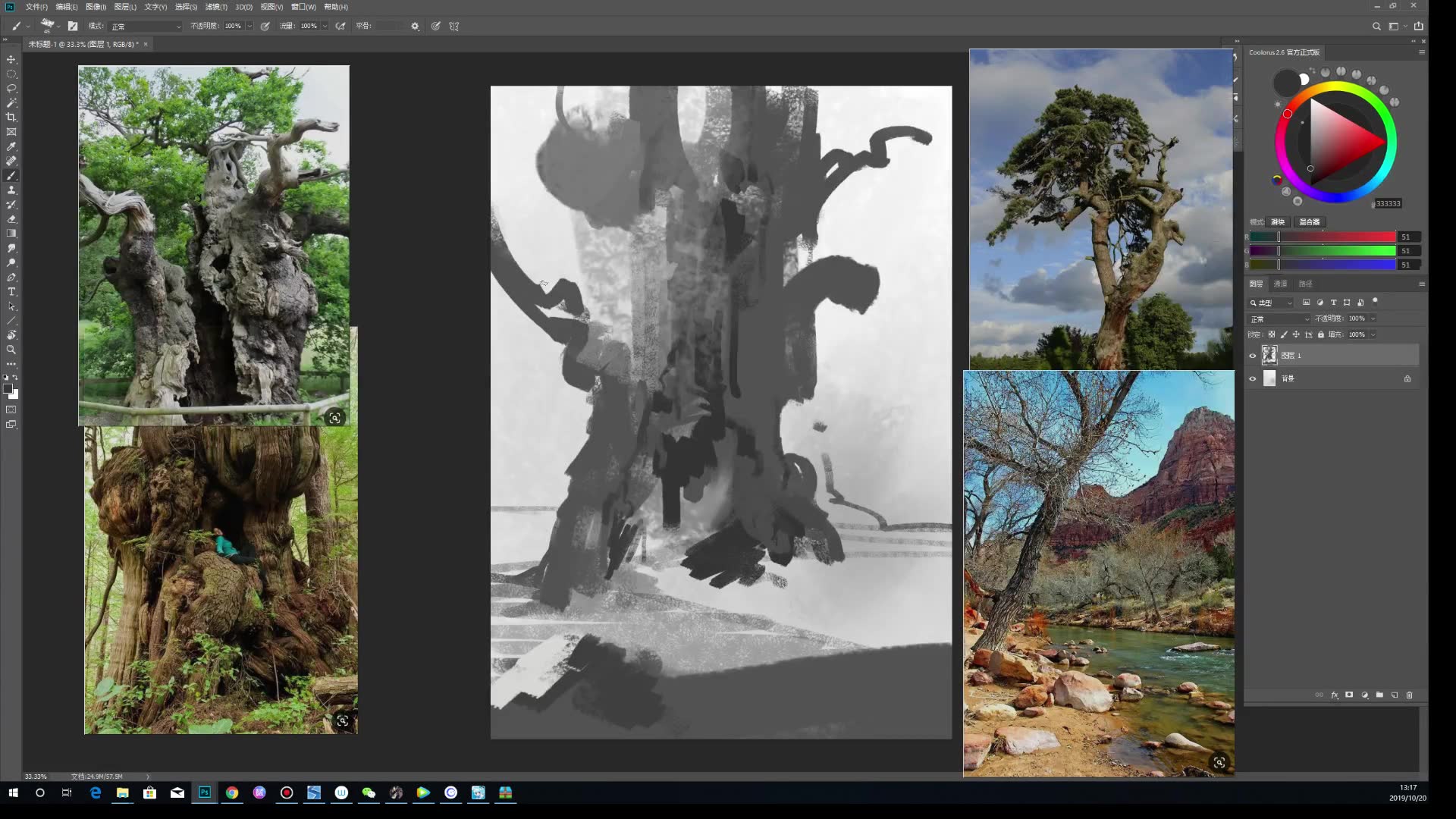The width and height of the screenshot is (1456, 819).
Task: Create a new group folder icon
Action: click(x=1379, y=695)
